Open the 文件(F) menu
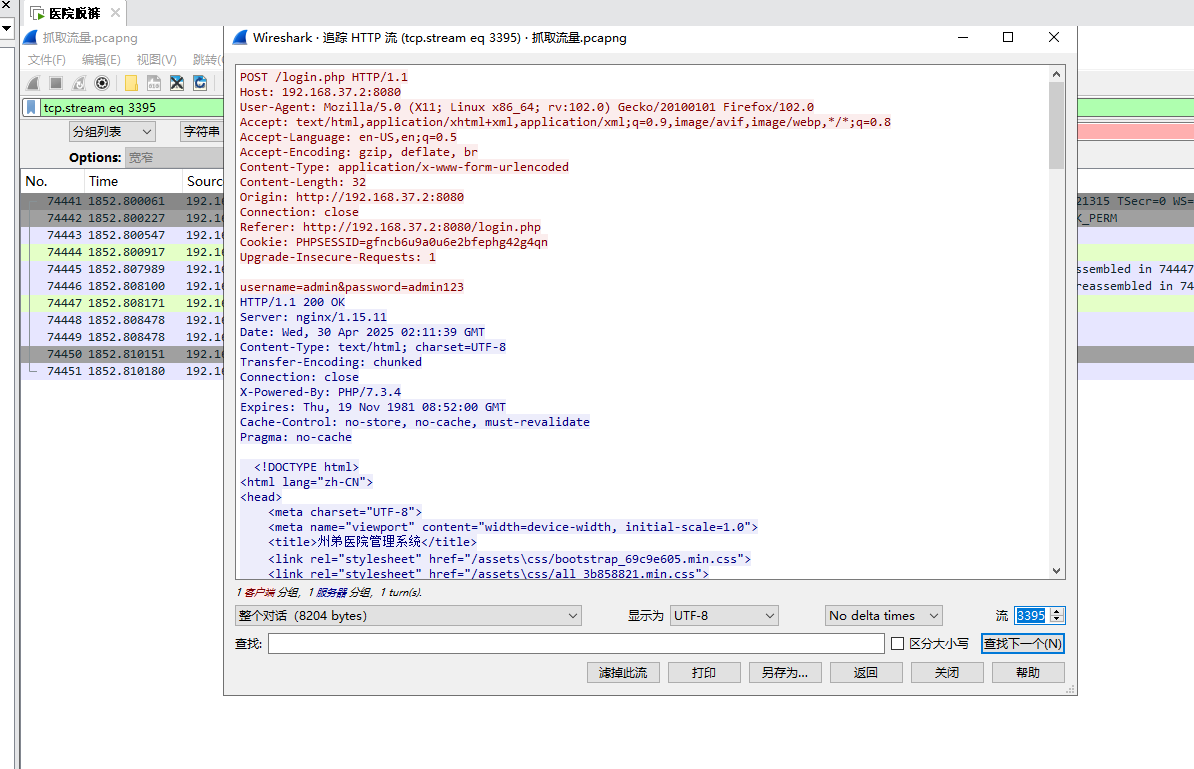This screenshot has width=1194, height=769. pyautogui.click(x=46, y=59)
